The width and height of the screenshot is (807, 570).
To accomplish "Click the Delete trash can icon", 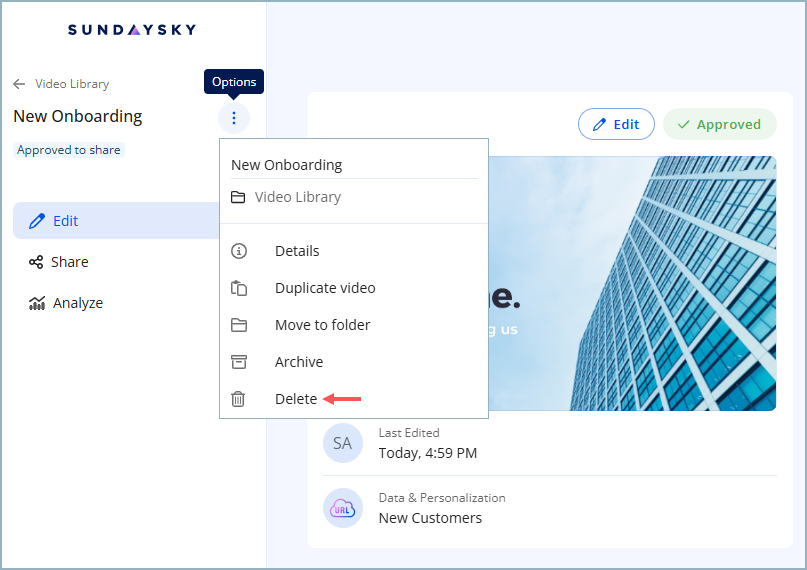I will (238, 399).
